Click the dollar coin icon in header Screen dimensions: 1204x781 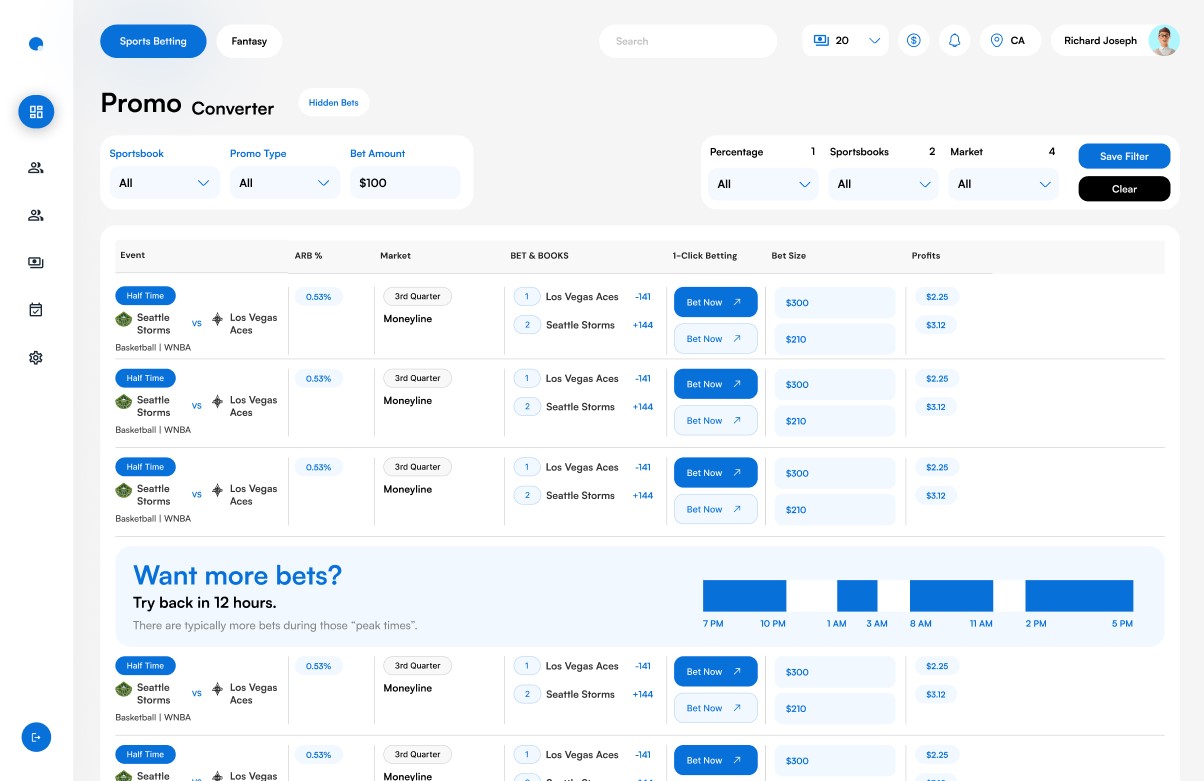click(913, 41)
